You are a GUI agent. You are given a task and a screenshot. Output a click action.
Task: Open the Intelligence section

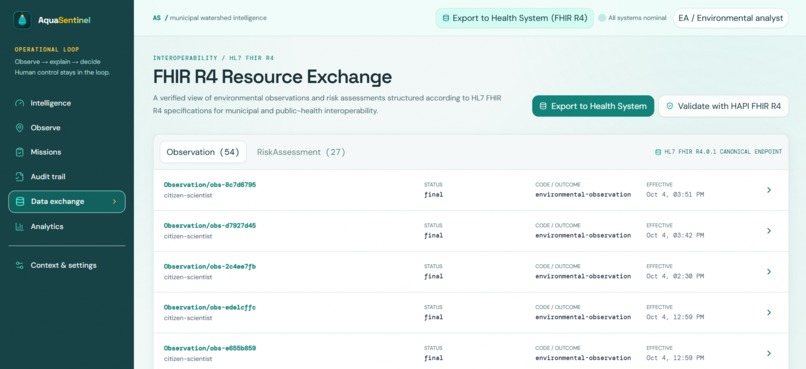(x=67, y=103)
